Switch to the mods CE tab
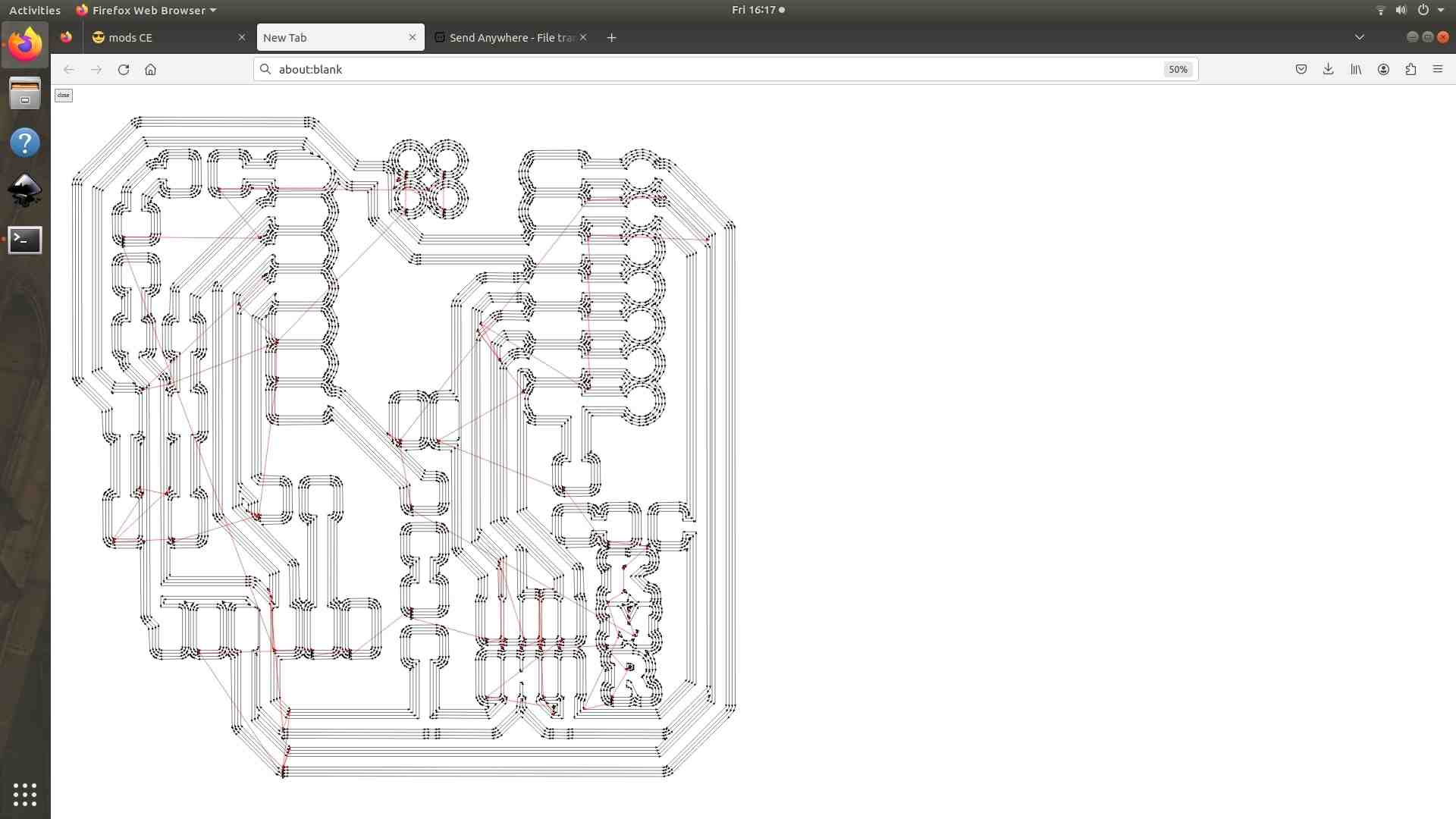Screen dimensions: 1456x819 click(x=163, y=37)
